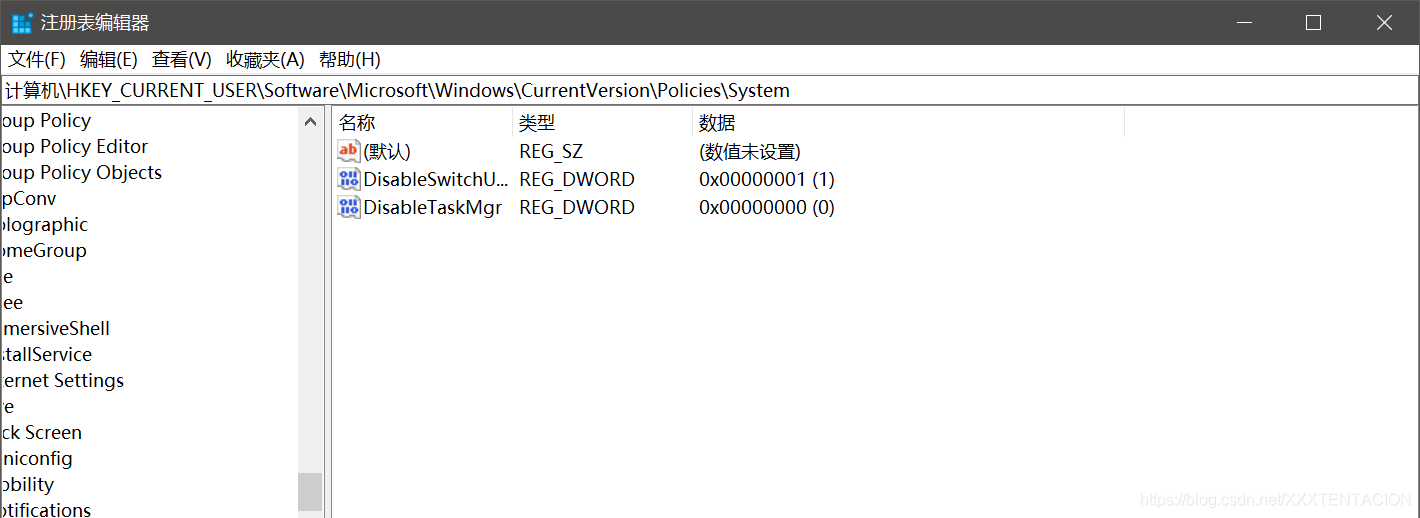Click REG_DWORD type in DisableTaskMgr row

point(577,208)
